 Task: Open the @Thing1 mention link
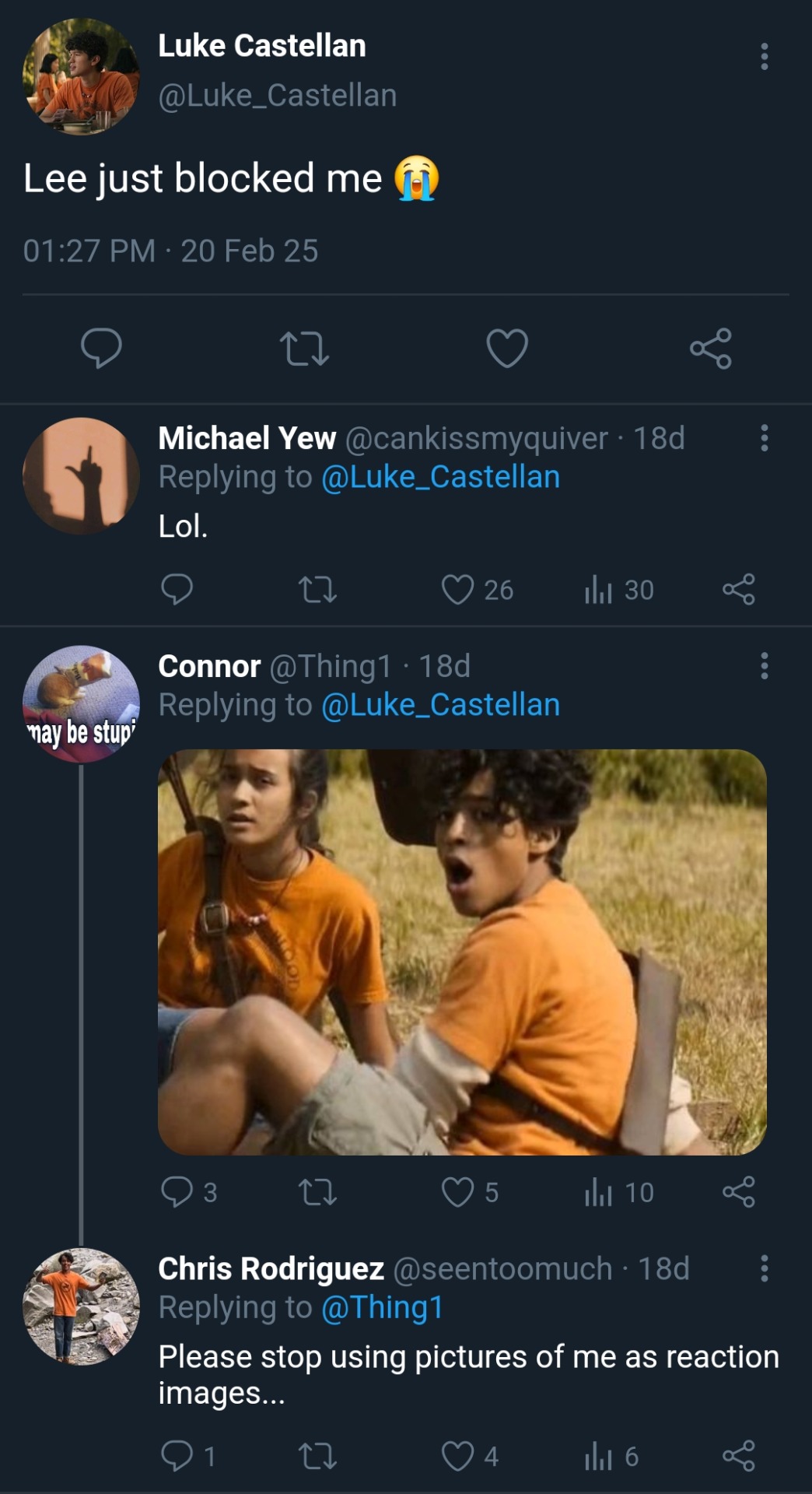coord(382,1308)
